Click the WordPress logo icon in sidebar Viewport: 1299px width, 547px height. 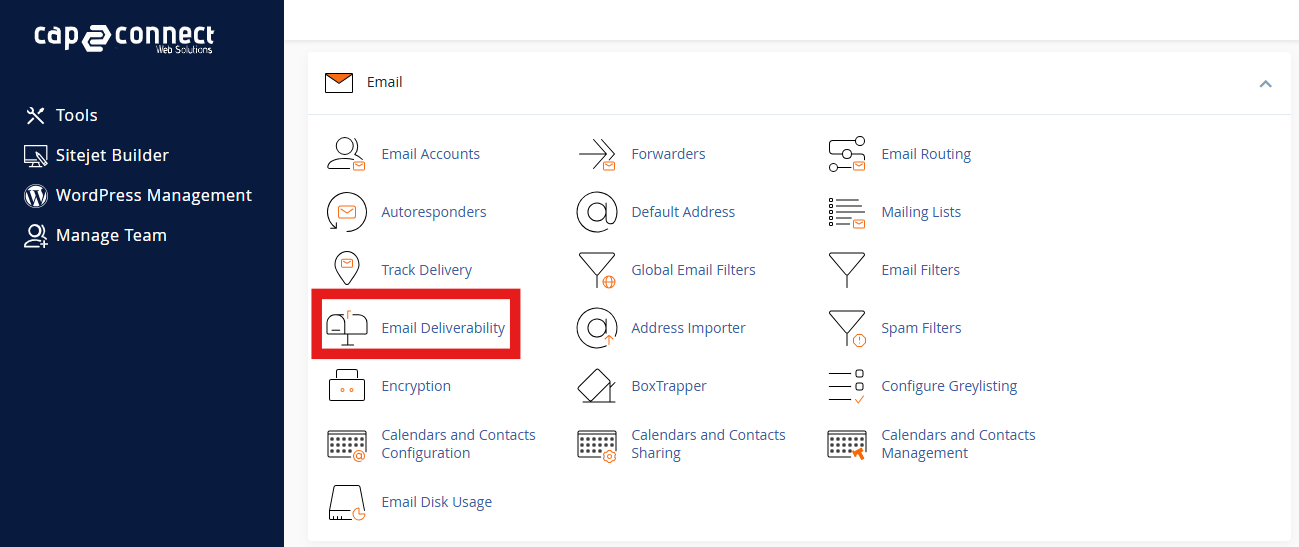pyautogui.click(x=36, y=196)
